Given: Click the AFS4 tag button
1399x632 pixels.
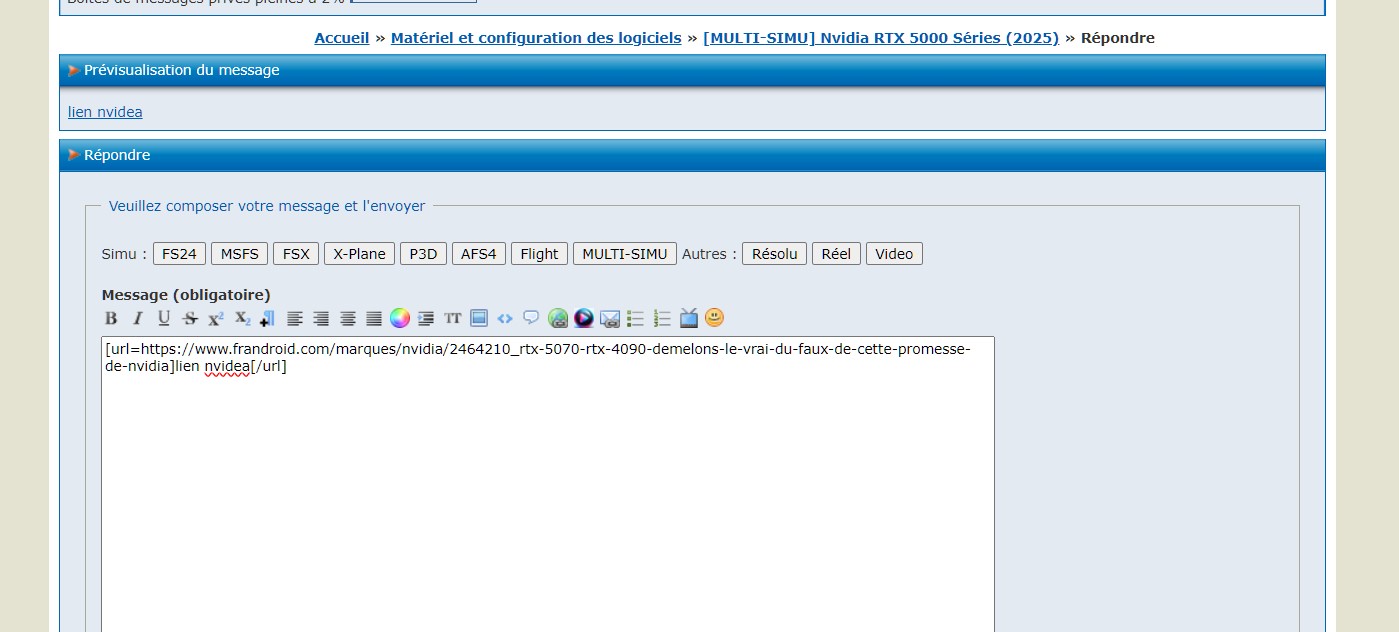Looking at the screenshot, I should 479,254.
